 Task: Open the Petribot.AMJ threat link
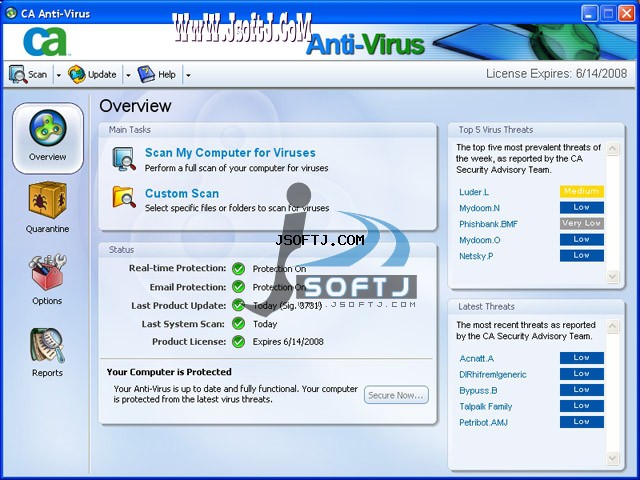pos(483,422)
